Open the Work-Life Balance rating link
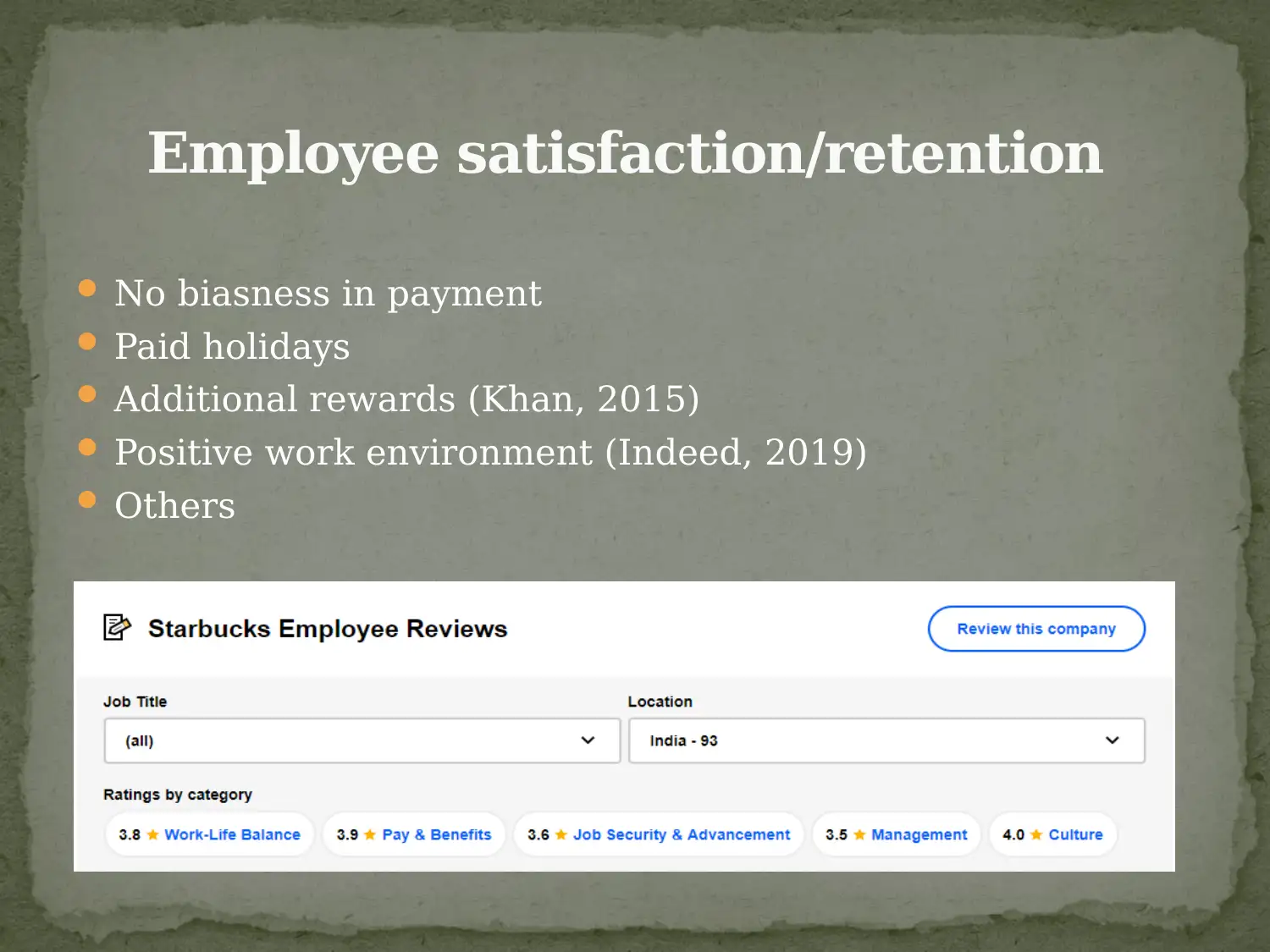The image size is (1270, 952). [x=232, y=834]
